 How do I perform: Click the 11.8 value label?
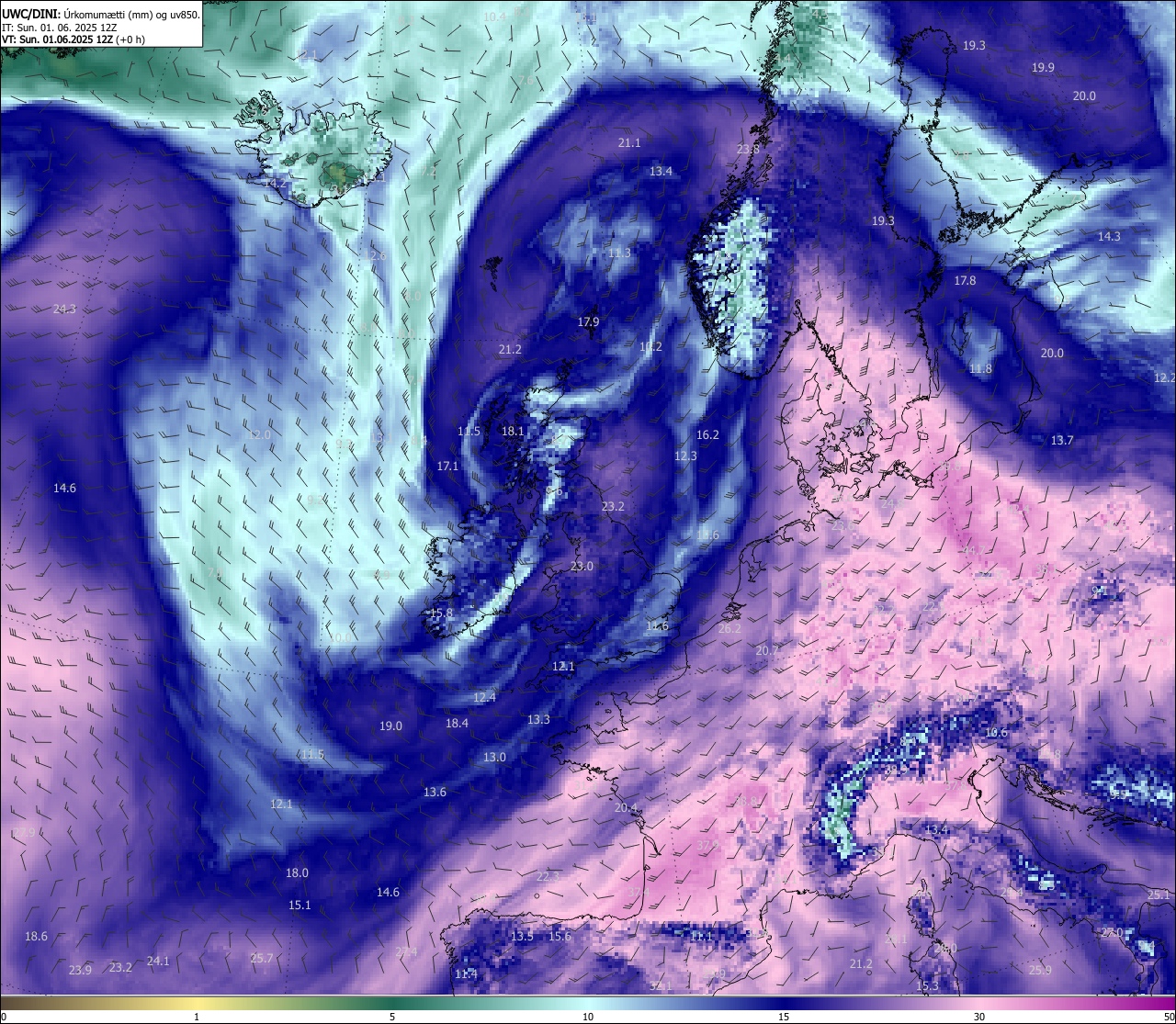click(x=981, y=369)
